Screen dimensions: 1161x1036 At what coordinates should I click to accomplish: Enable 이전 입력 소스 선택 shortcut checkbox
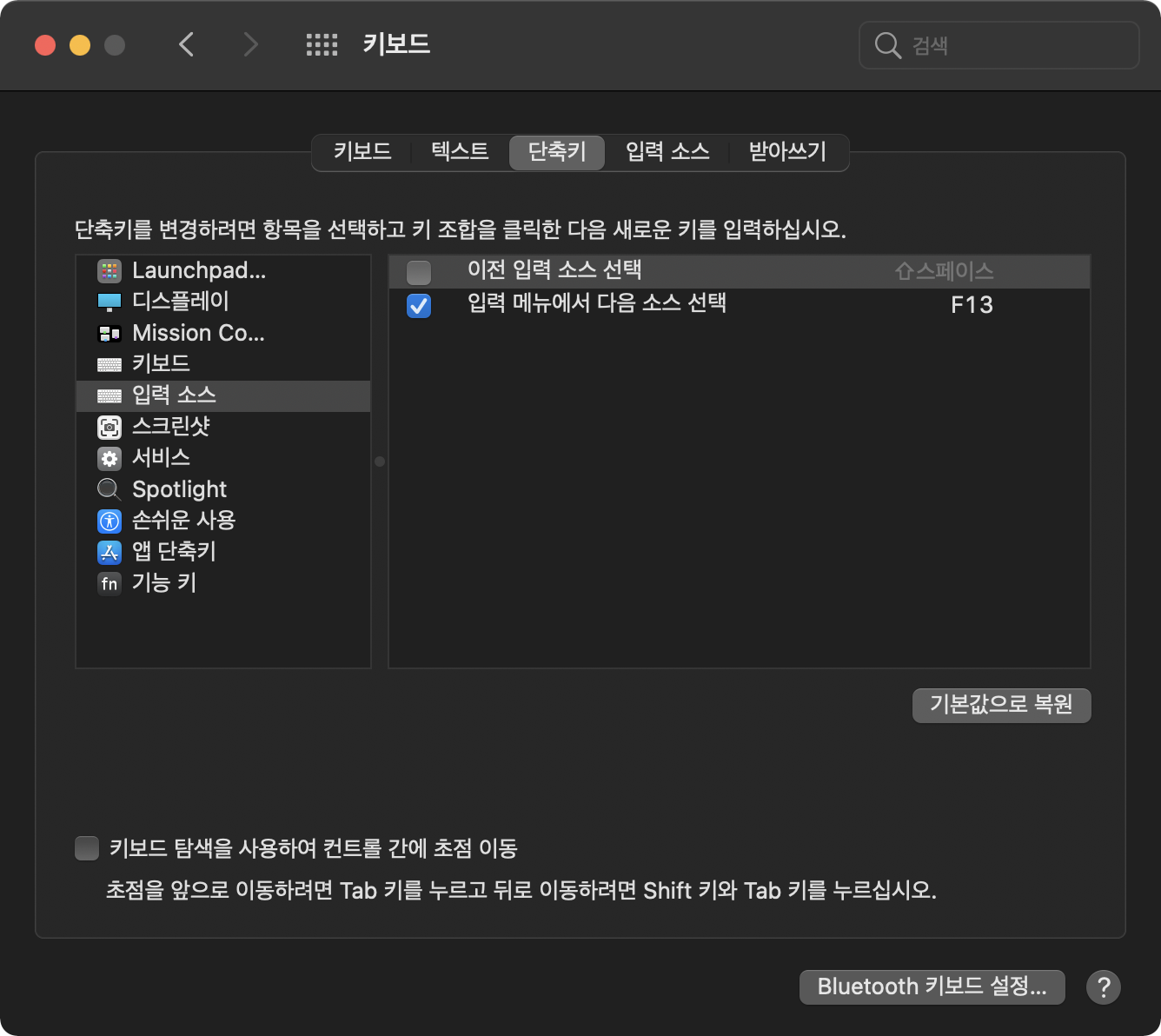[419, 272]
